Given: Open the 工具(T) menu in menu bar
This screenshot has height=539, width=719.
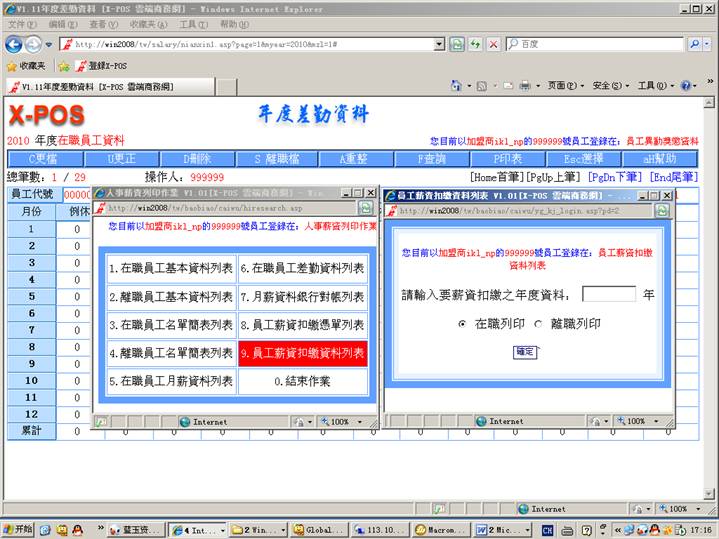Looking at the screenshot, I should pyautogui.click(x=193, y=24).
